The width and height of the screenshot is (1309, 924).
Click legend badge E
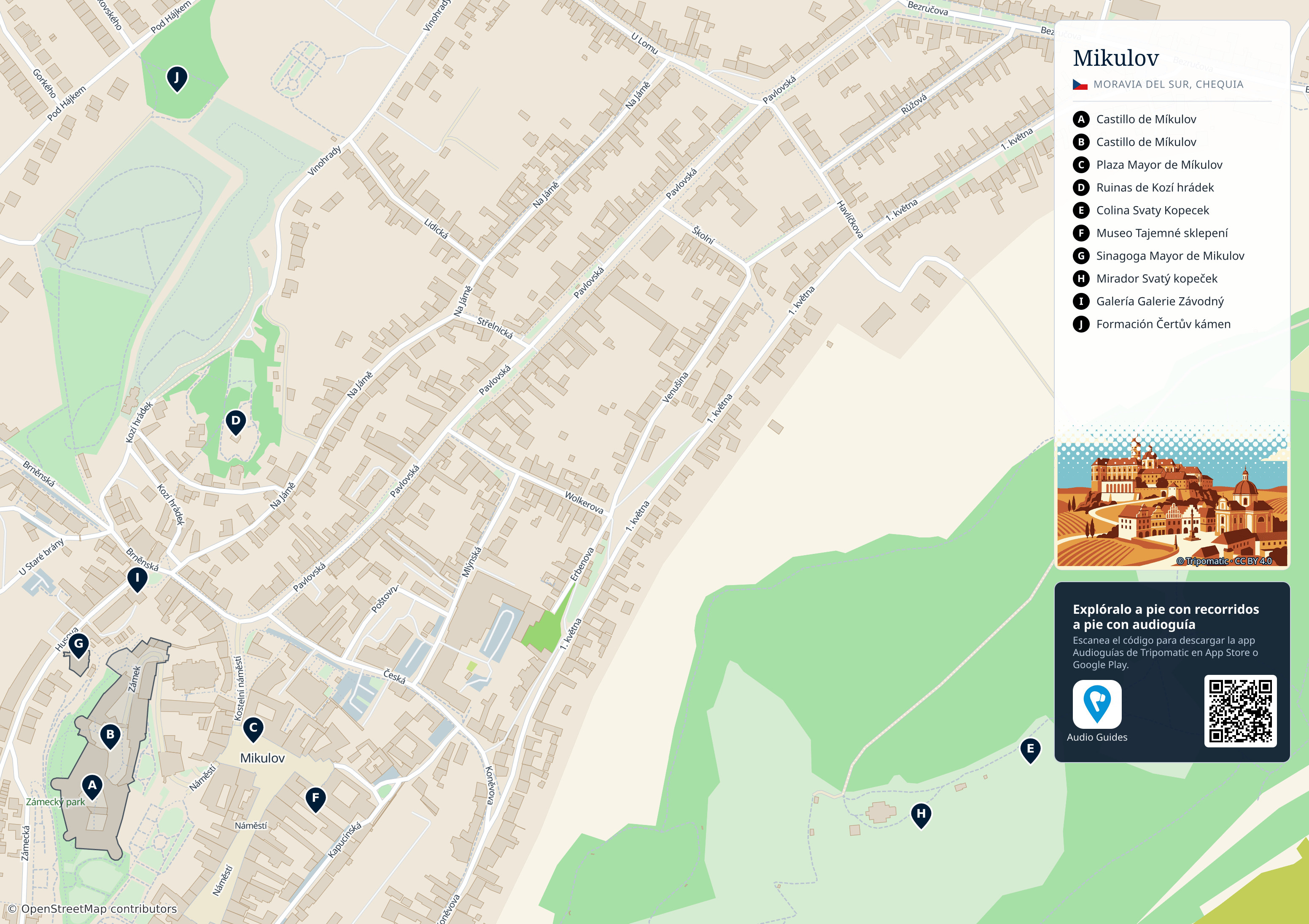[1081, 210]
